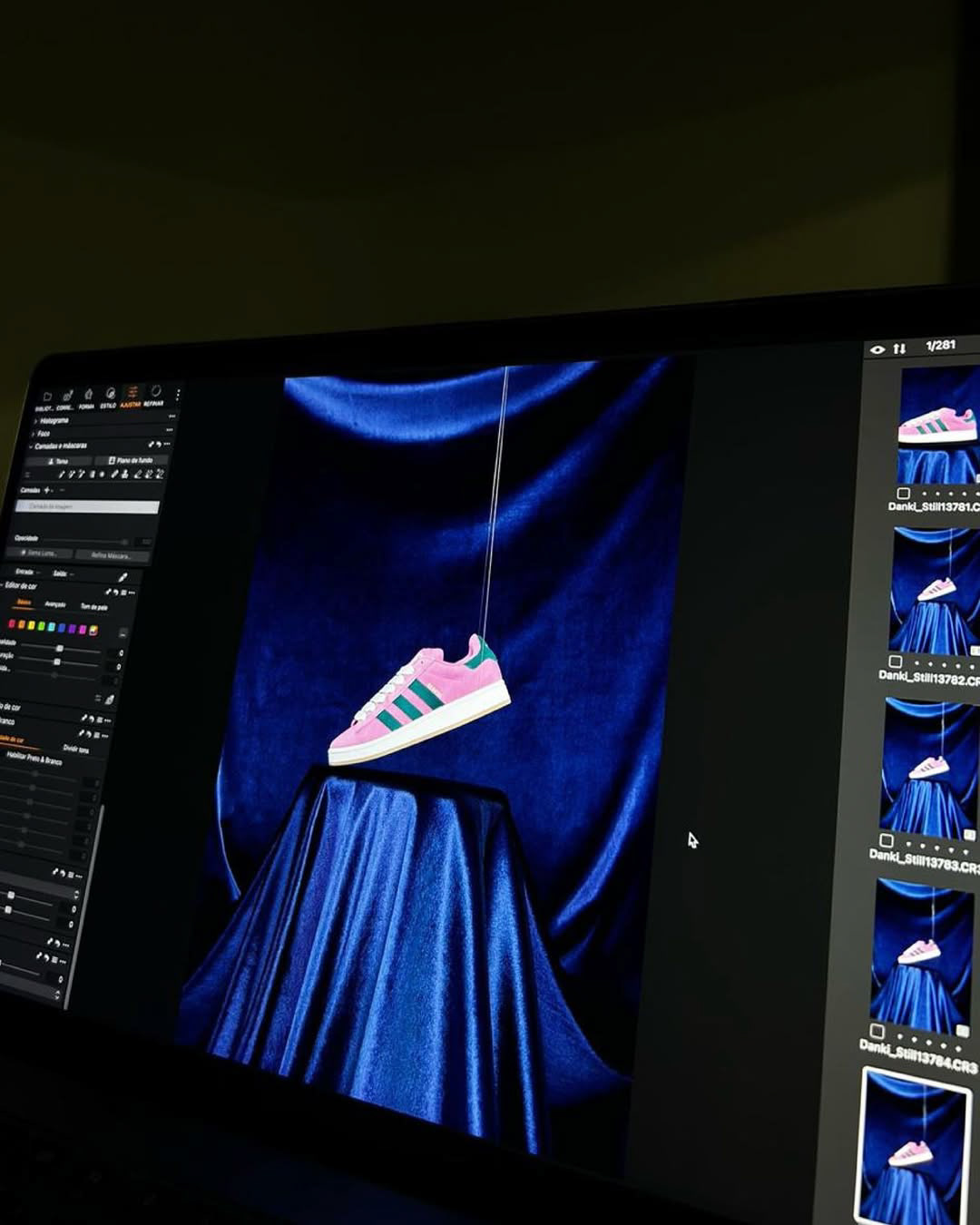This screenshot has width=980, height=1225.
Task: Open Camadas e máscaras options menu
Action: pos(167,444)
